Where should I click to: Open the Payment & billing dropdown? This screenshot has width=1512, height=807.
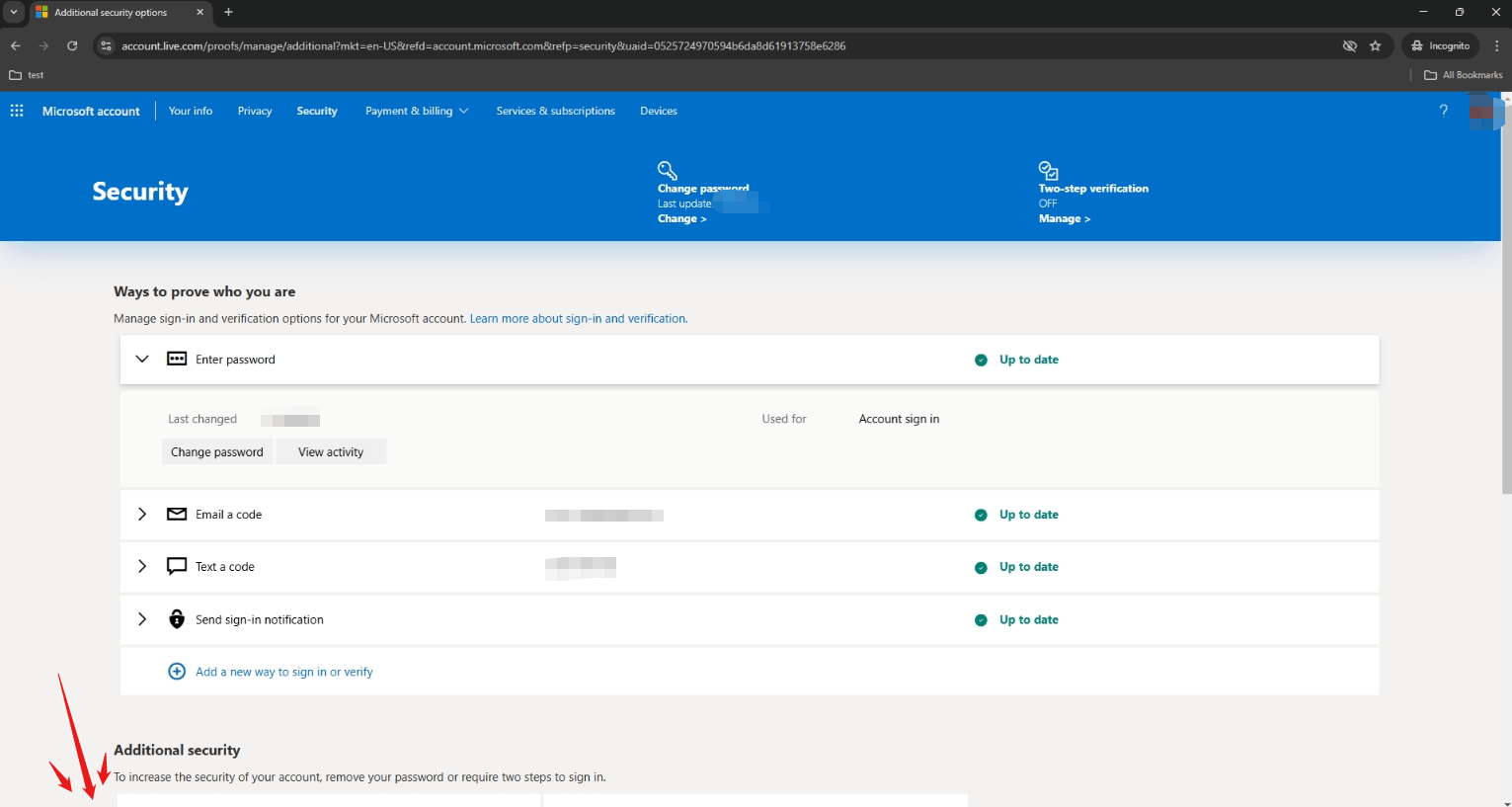coord(416,111)
